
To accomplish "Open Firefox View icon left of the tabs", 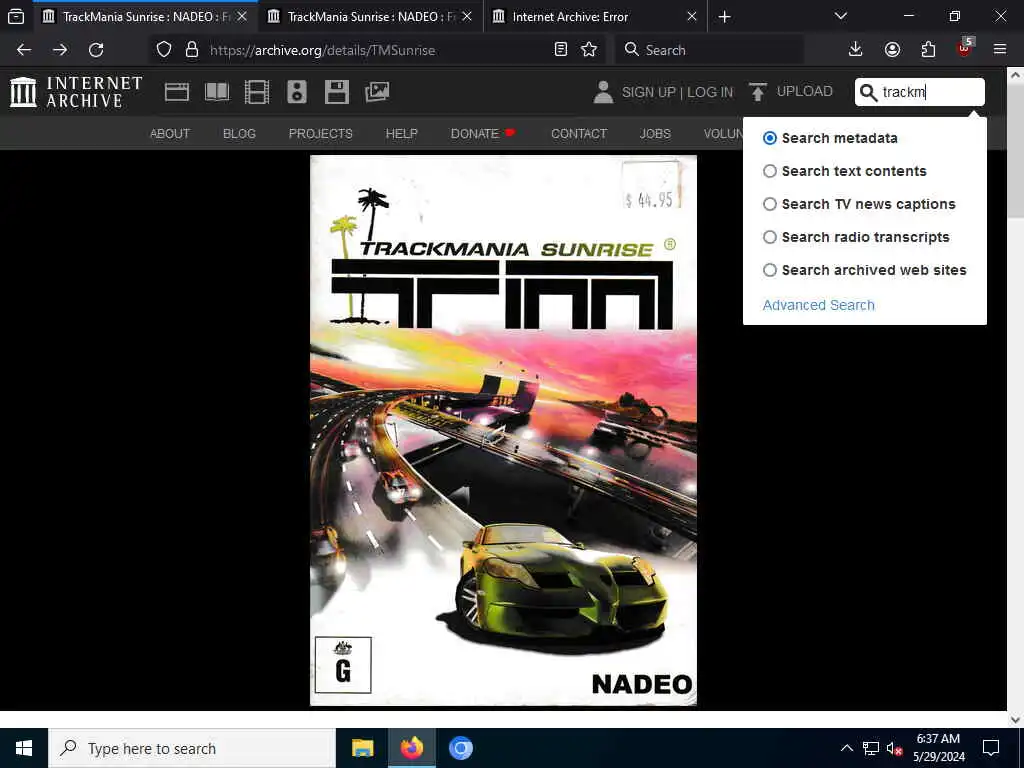I will [x=16, y=16].
